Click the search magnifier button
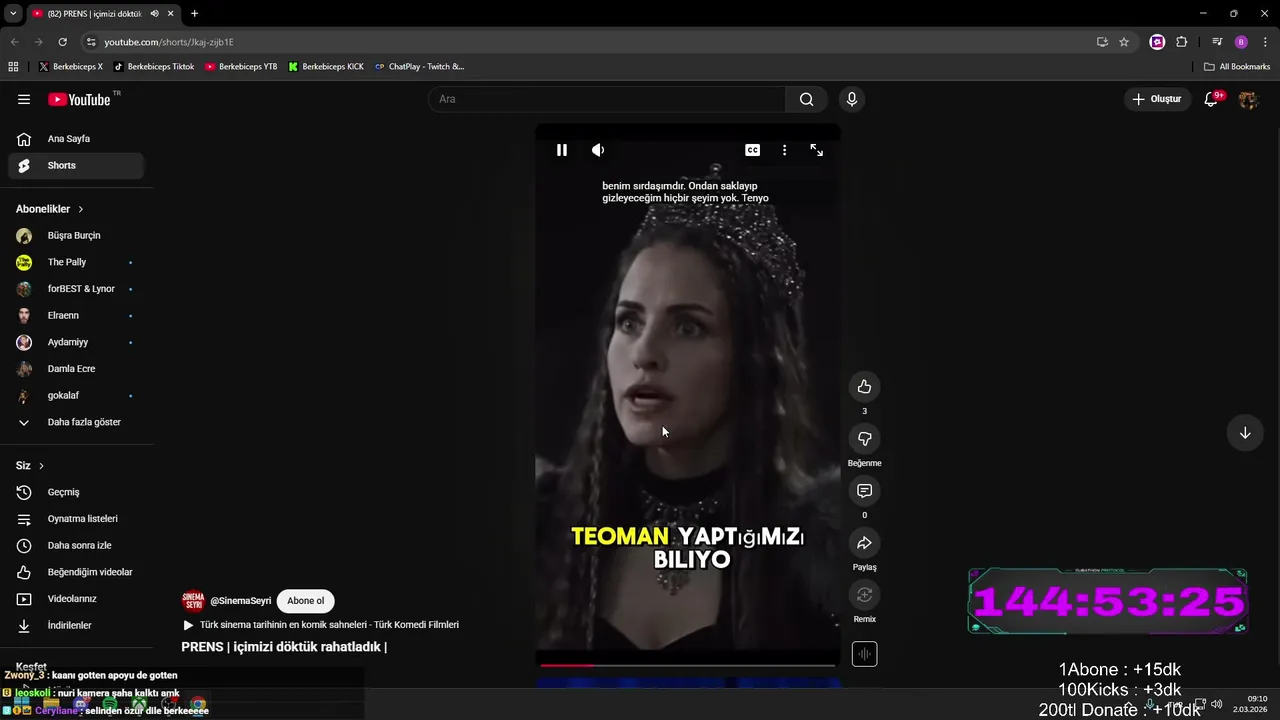1280x720 pixels. [806, 99]
